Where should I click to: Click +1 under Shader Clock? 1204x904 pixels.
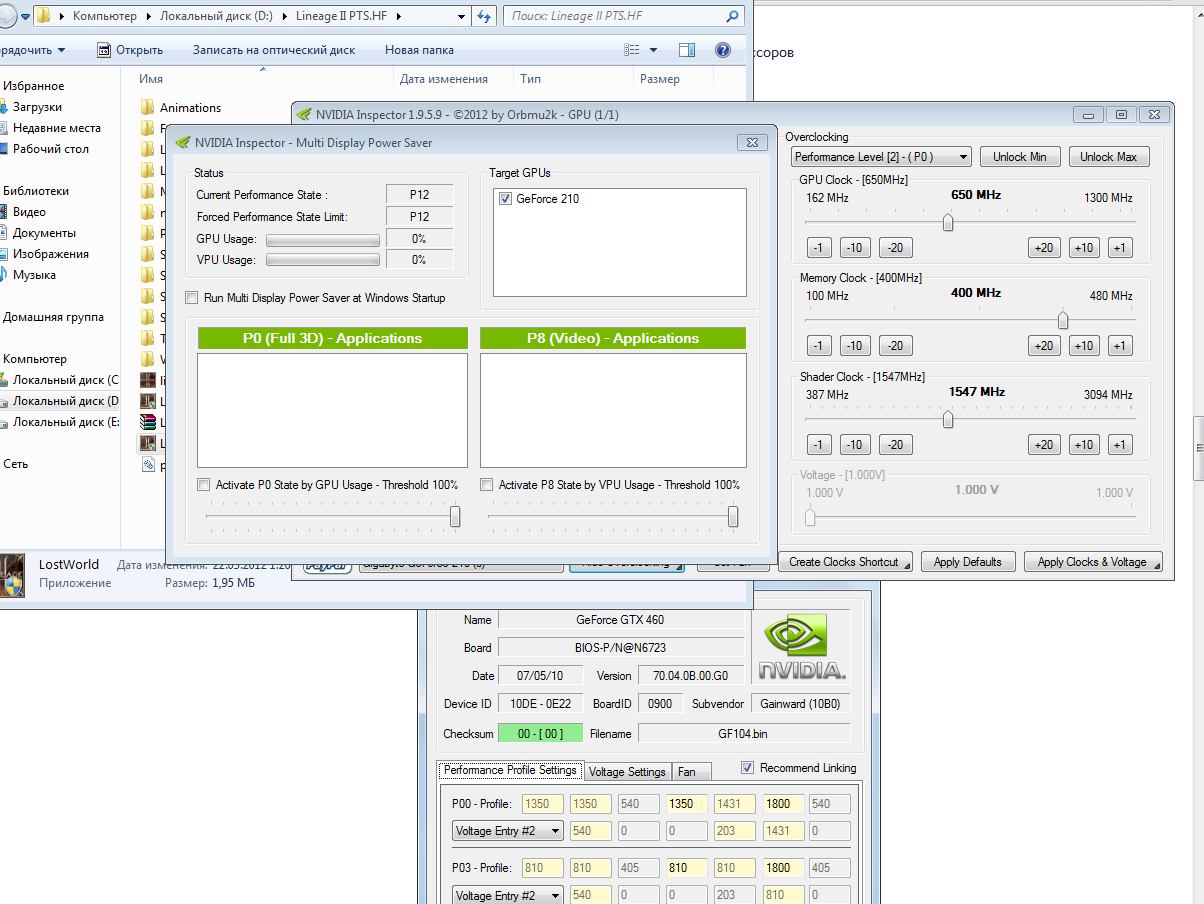[x=1120, y=445]
